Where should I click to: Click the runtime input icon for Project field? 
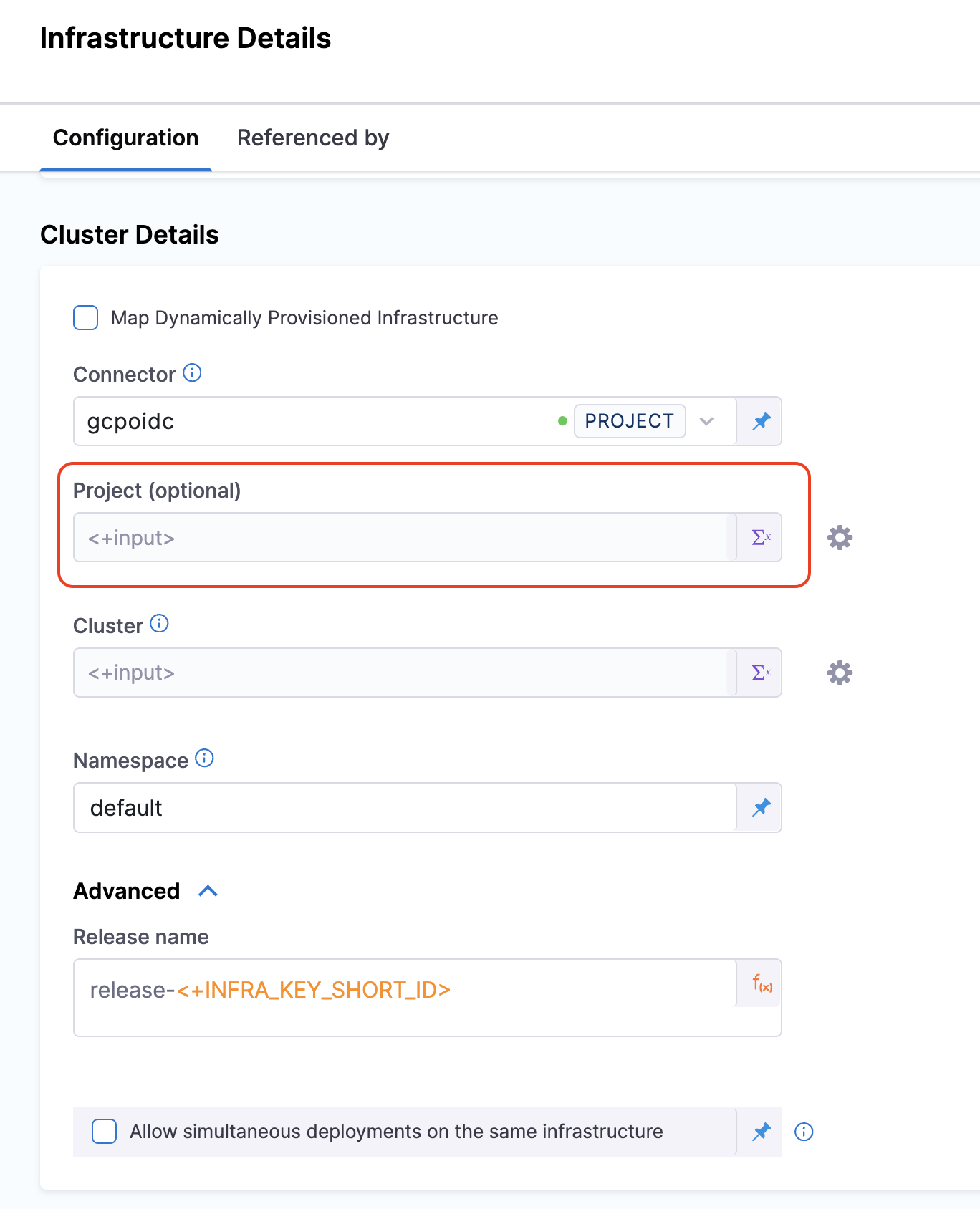point(761,537)
